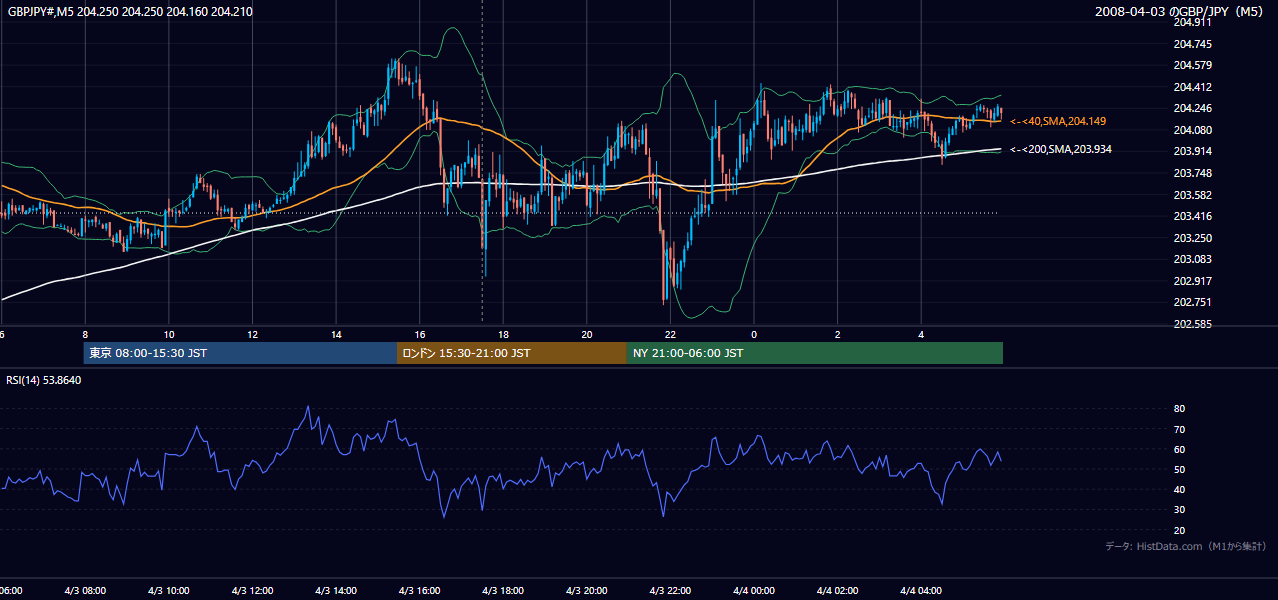Click the データ: HistData.com source credit
The width and height of the screenshot is (1278, 600).
1185,546
